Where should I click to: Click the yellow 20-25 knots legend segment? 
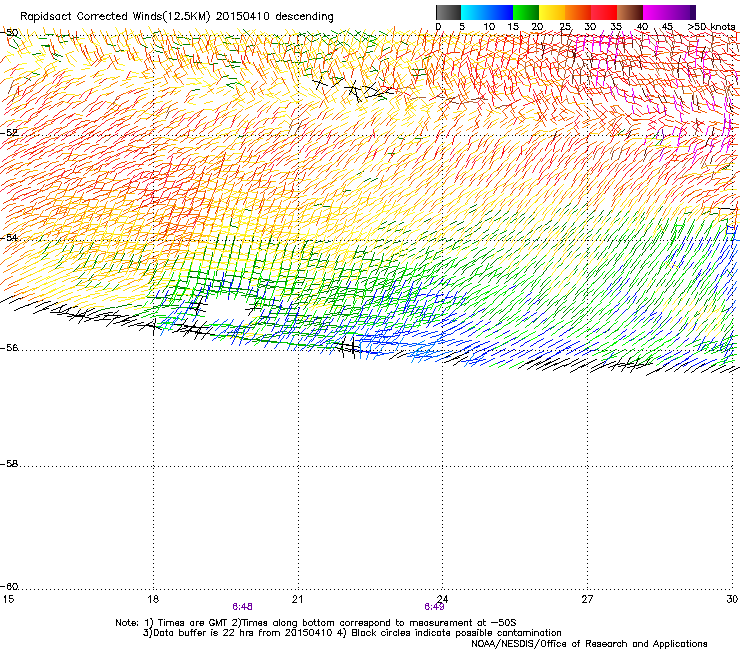point(552,12)
